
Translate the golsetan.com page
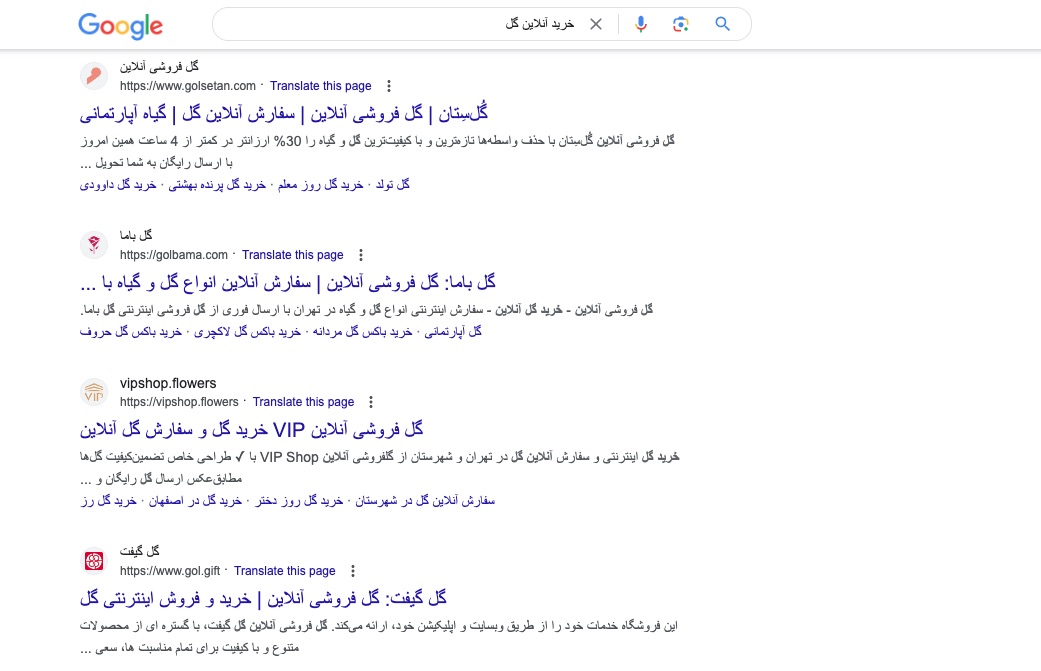point(321,86)
